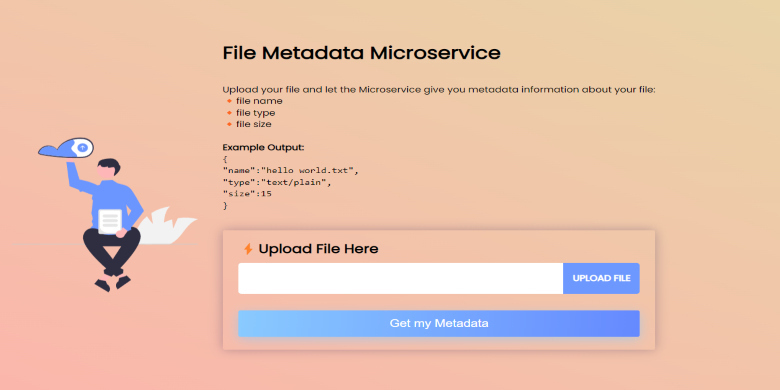Click the Example Output label

tap(263, 148)
